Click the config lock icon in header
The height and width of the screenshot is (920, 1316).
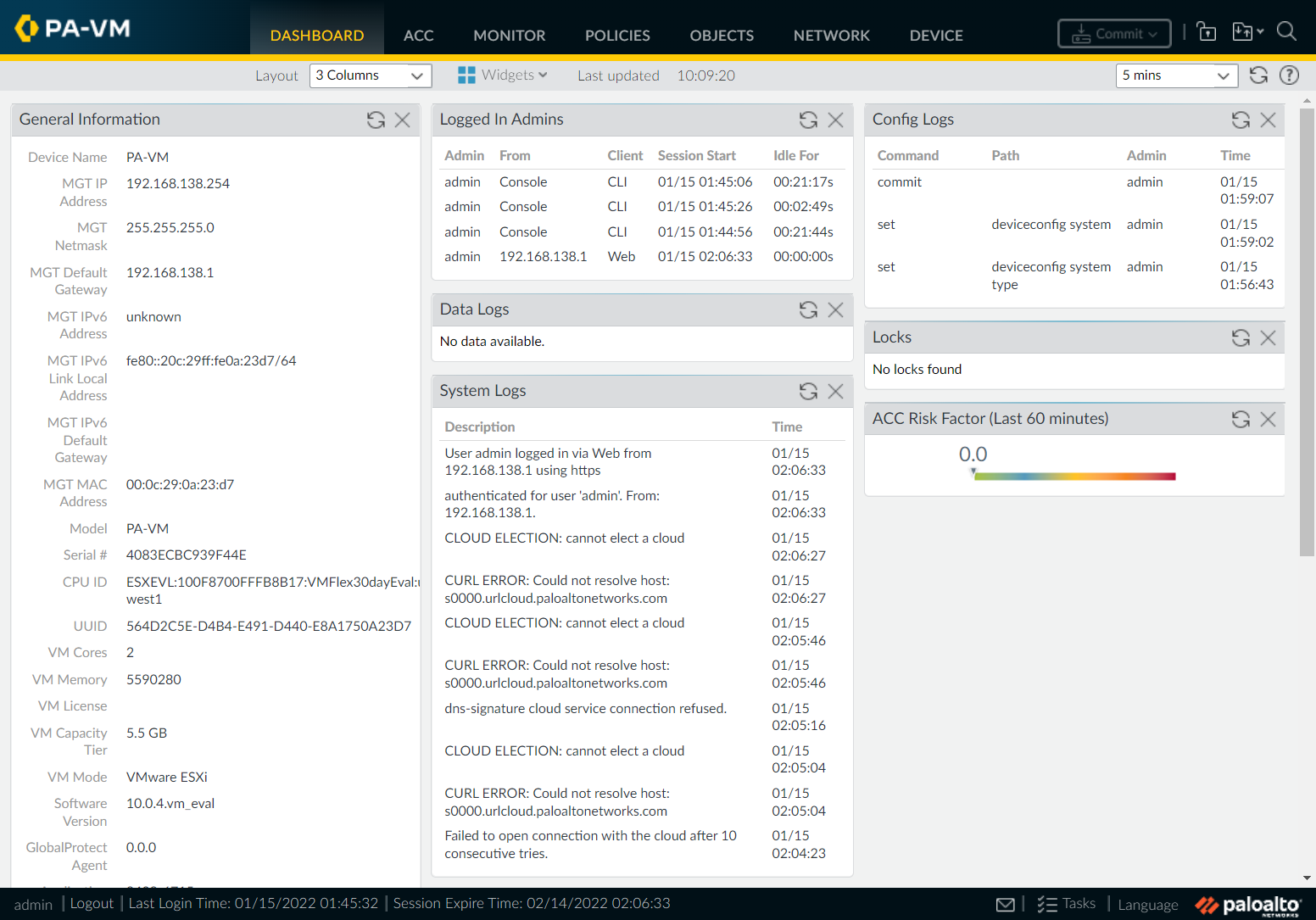click(x=1206, y=32)
